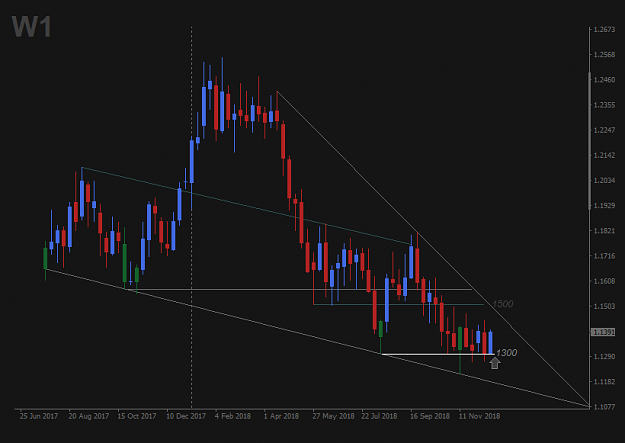The height and width of the screenshot is (443, 625).
Task: Click the gray up arrow marker
Action: [x=495, y=363]
